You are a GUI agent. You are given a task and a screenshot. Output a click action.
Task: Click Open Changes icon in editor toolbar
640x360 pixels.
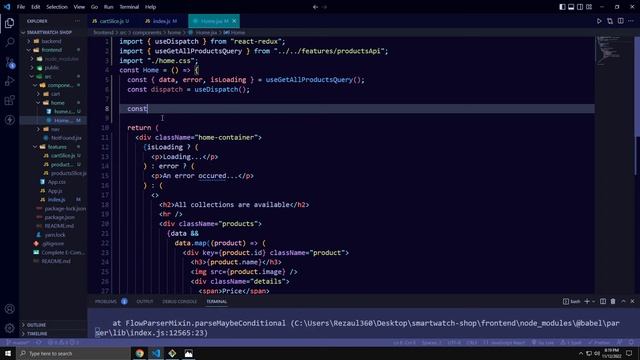[610, 21]
